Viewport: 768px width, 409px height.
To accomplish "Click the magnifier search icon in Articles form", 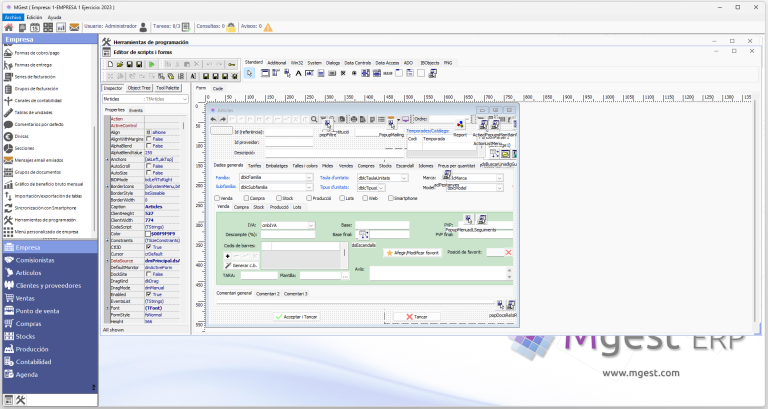I will (314, 119).
